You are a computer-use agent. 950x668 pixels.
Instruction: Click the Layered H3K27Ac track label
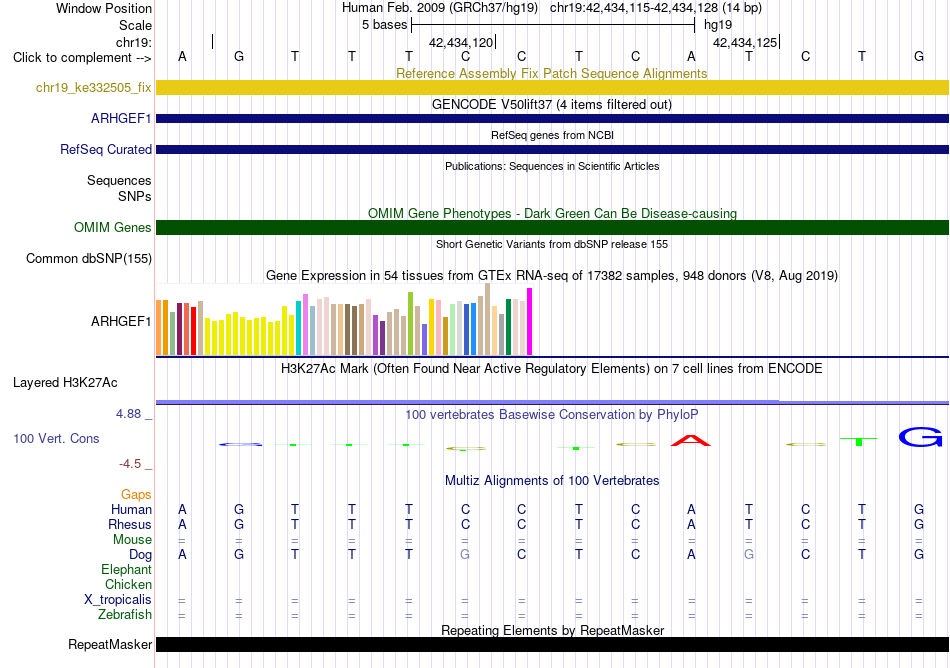click(65, 383)
